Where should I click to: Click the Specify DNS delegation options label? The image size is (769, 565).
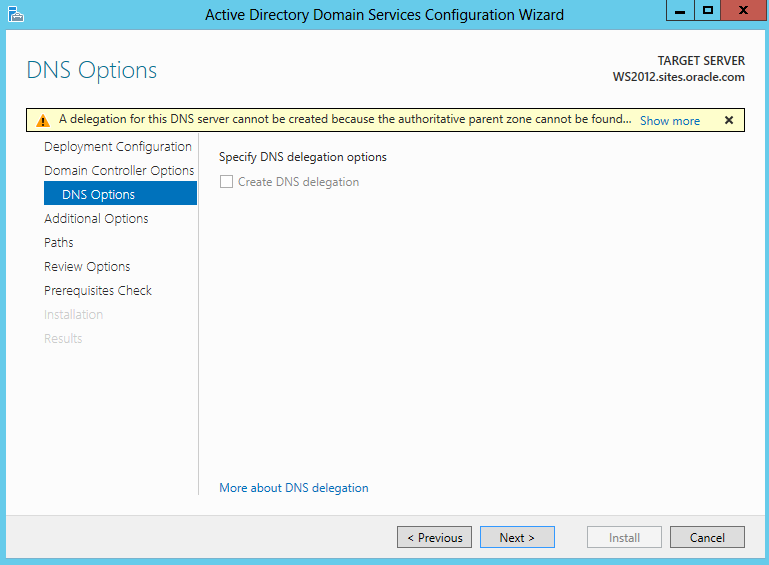pyautogui.click(x=303, y=157)
